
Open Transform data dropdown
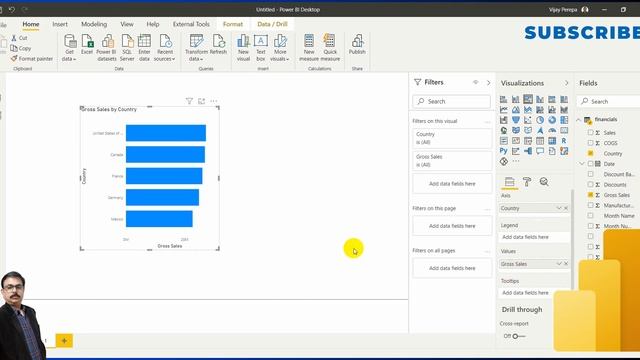[x=196, y=47]
